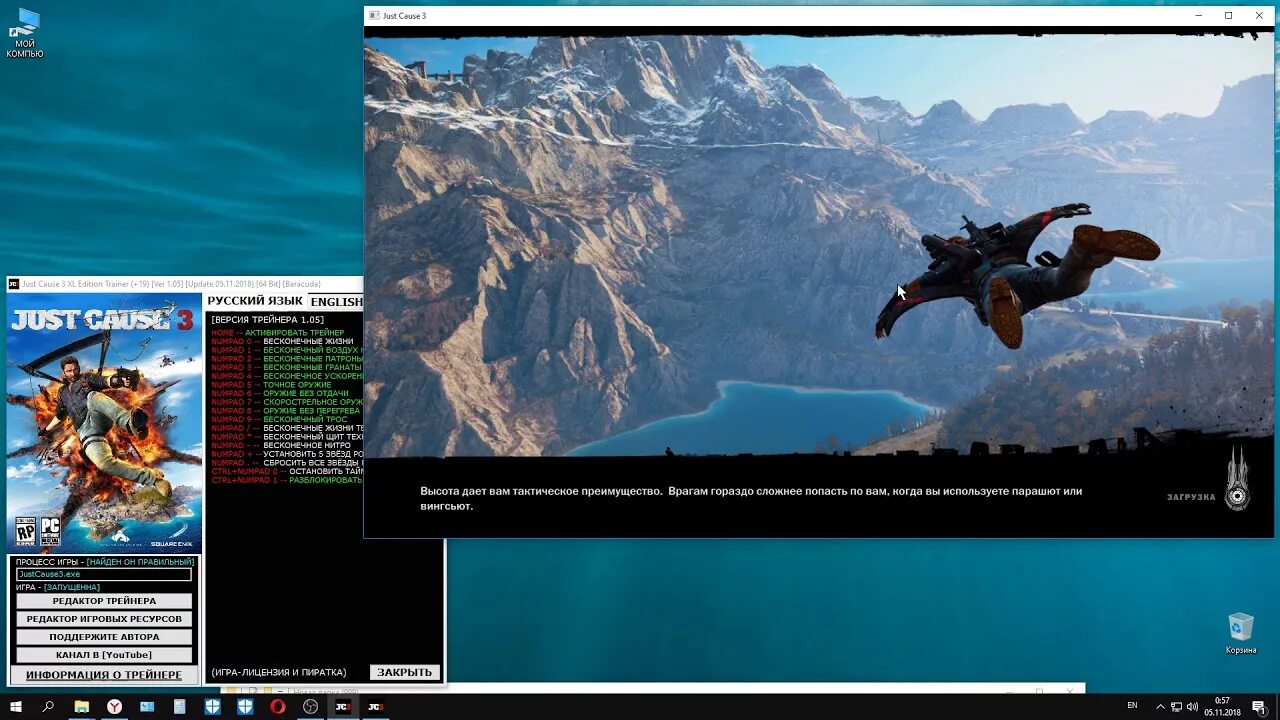Click the network tray icon
Screen dimensions: 1280x720
(1176, 706)
